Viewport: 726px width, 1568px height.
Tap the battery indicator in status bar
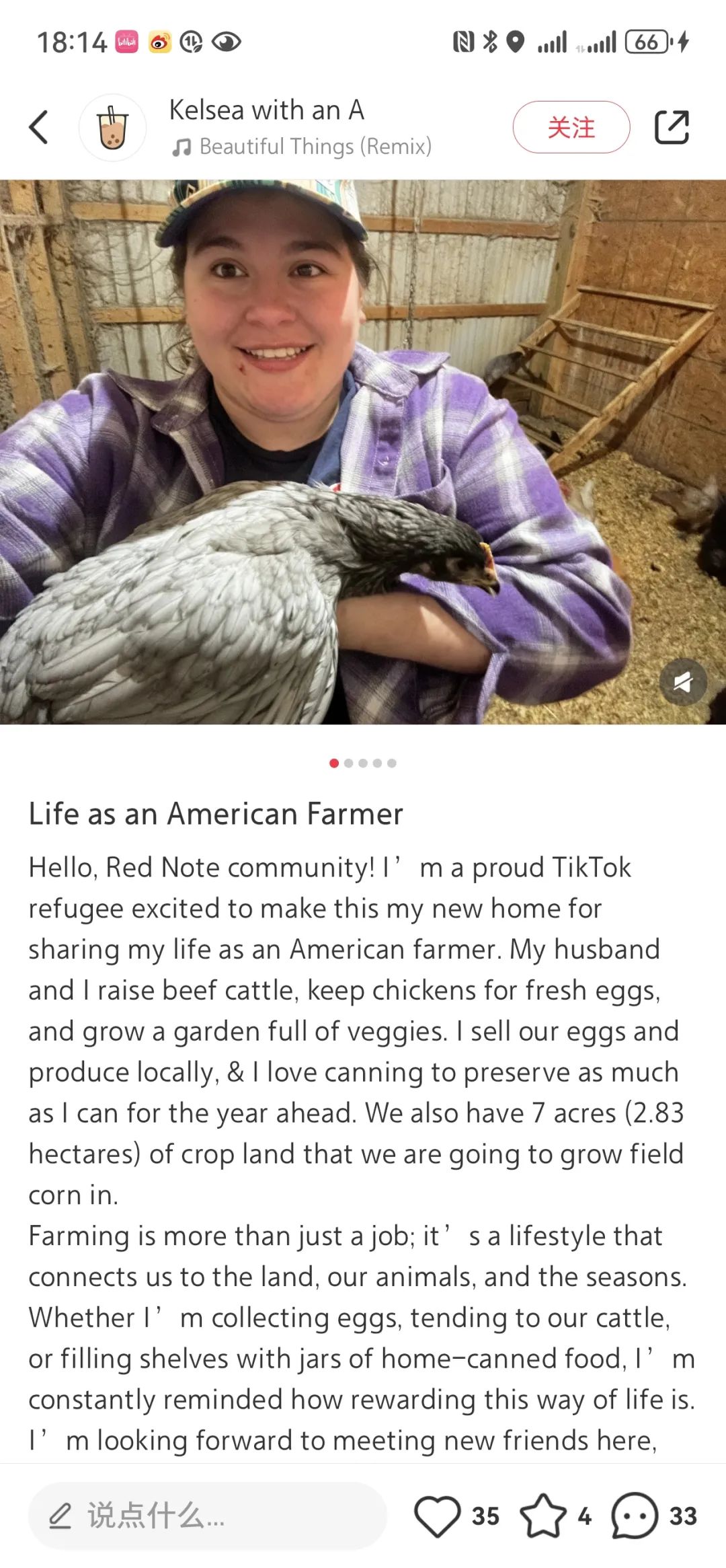tap(648, 42)
